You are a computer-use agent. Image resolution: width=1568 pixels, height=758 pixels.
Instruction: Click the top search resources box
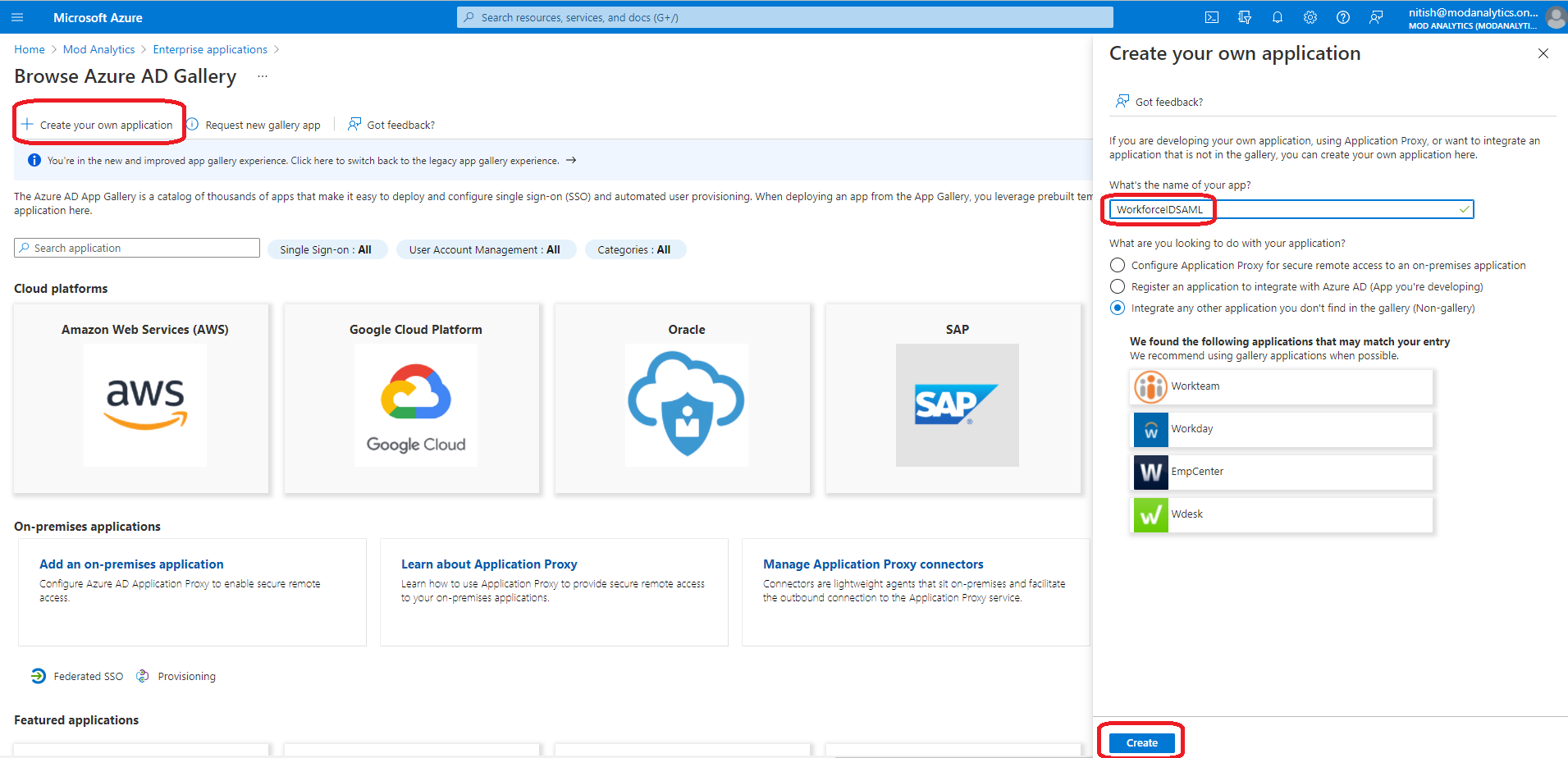click(785, 17)
